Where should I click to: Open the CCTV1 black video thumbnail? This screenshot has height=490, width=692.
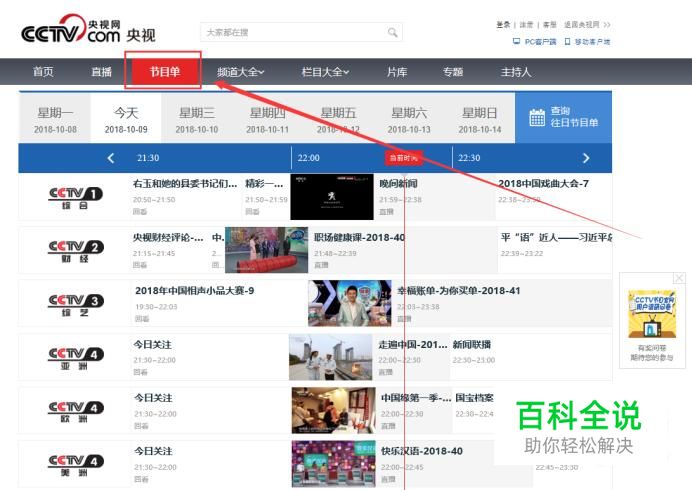point(332,197)
